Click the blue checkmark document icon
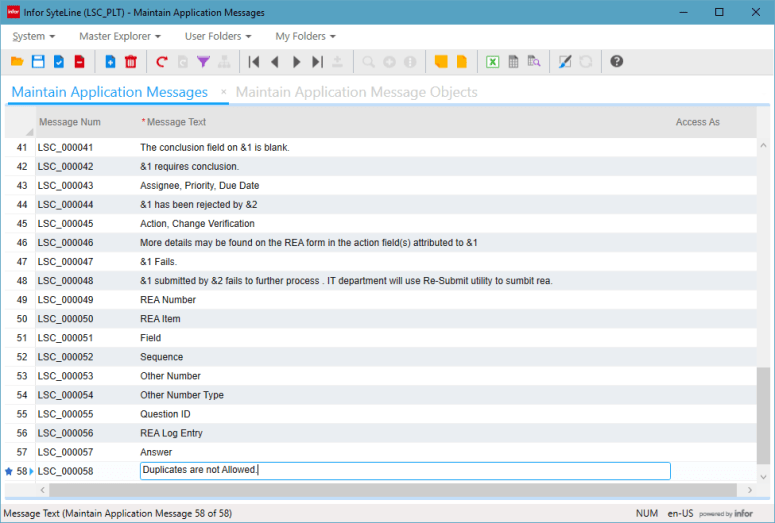The width and height of the screenshot is (775, 523). coord(59,62)
